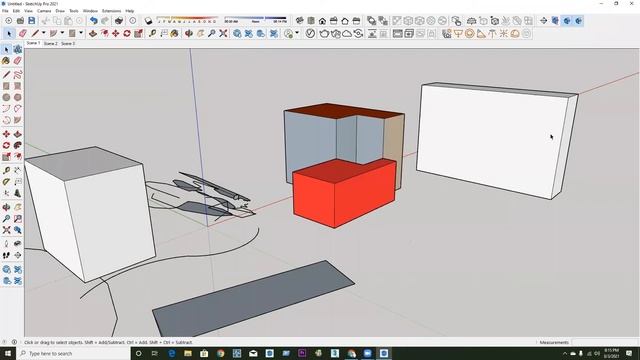Open the Extensions menu
The width and height of the screenshot is (640, 360).
111,11
